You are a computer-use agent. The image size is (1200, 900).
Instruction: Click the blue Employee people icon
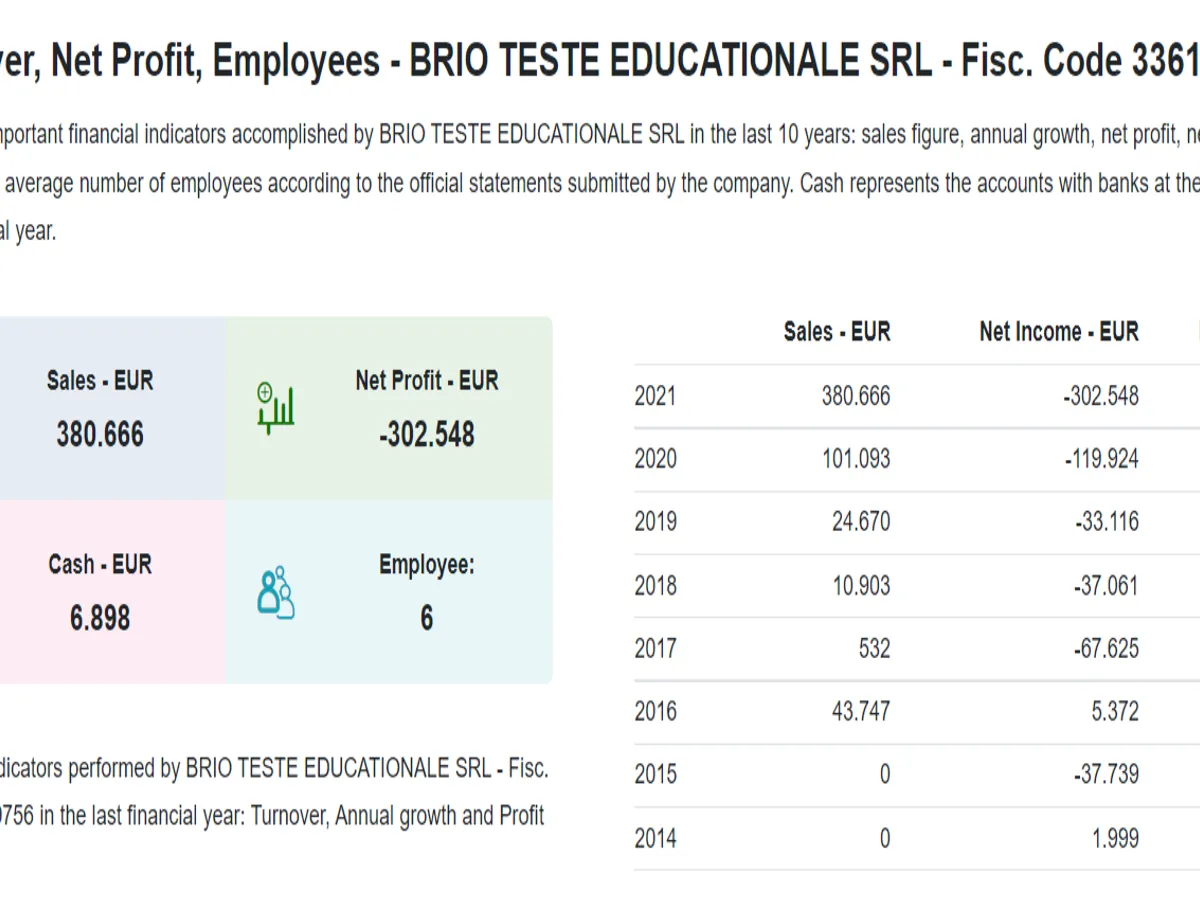click(276, 592)
